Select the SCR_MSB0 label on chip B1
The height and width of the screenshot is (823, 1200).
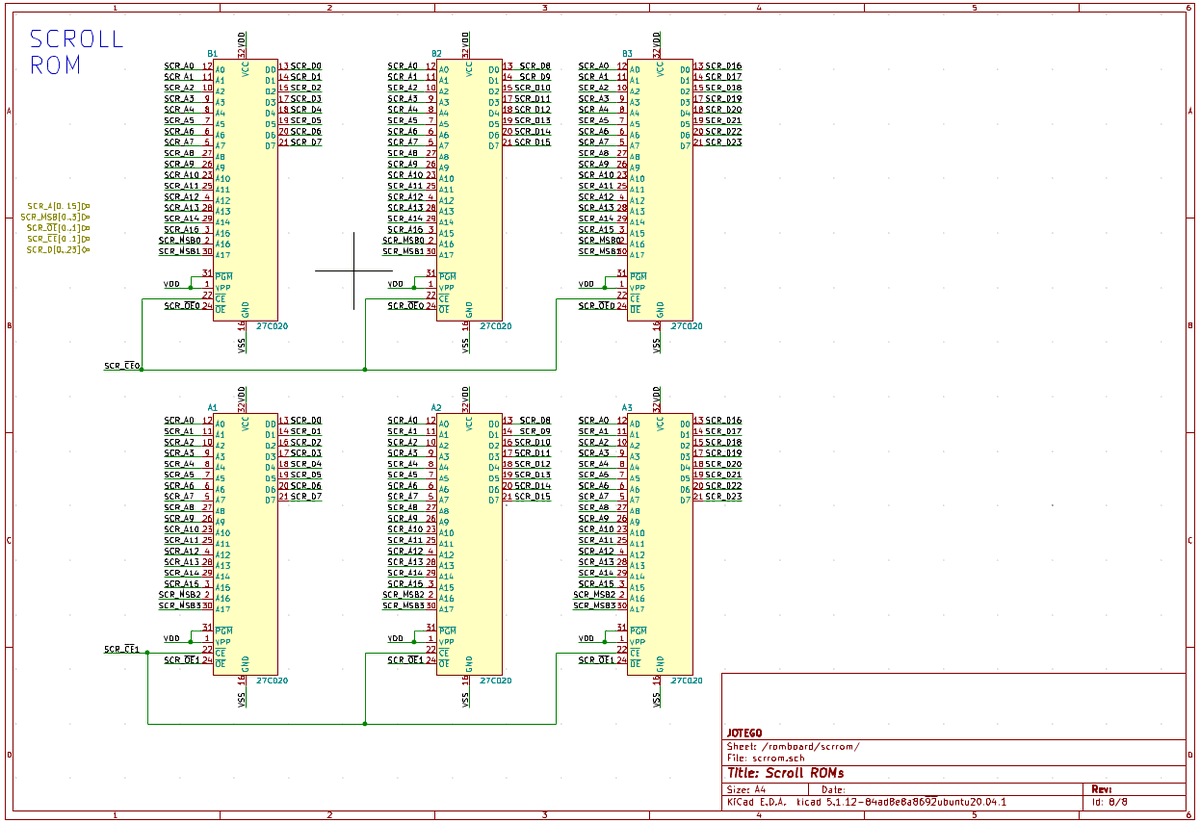point(181,240)
